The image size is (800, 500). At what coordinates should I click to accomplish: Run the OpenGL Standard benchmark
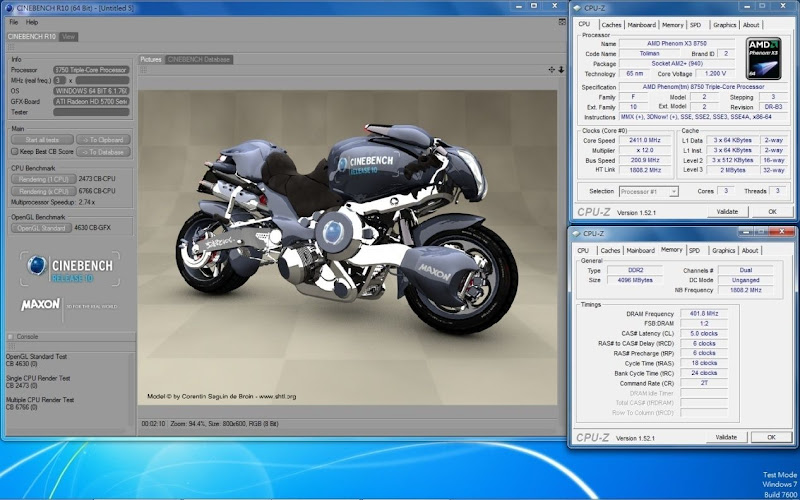point(41,228)
